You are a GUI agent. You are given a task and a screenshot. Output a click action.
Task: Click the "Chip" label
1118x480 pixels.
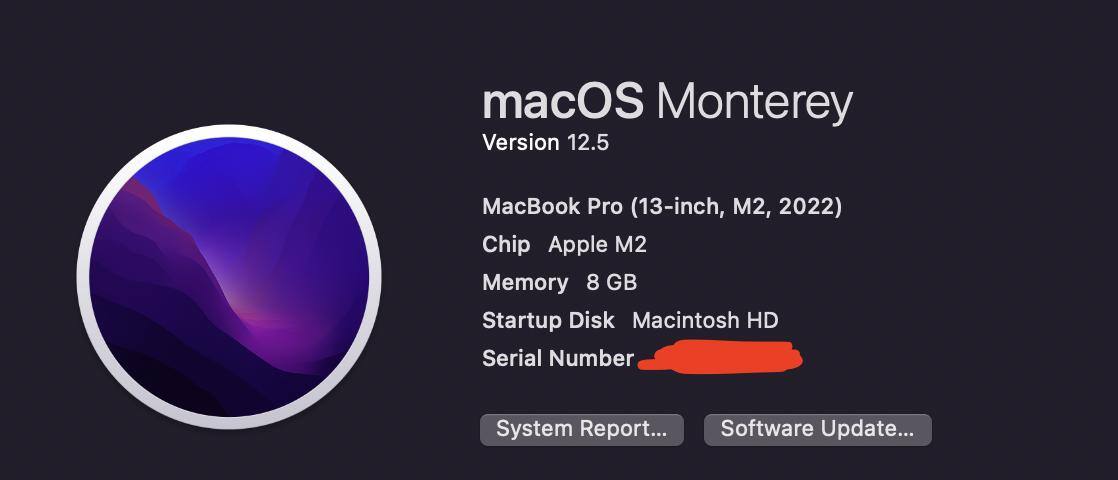[506, 245]
